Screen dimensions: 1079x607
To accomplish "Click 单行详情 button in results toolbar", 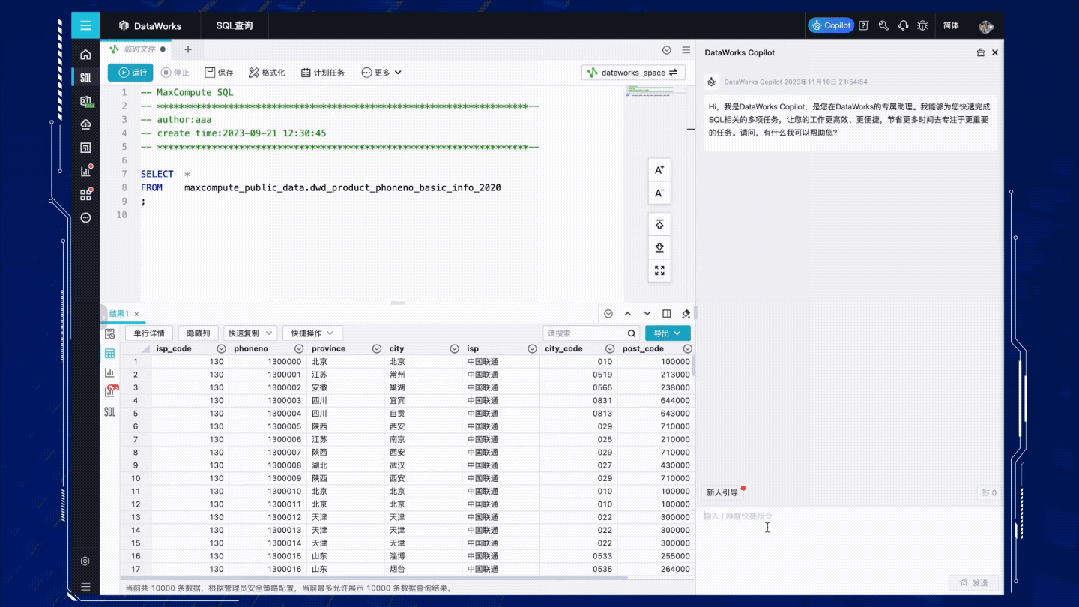I will (149, 333).
